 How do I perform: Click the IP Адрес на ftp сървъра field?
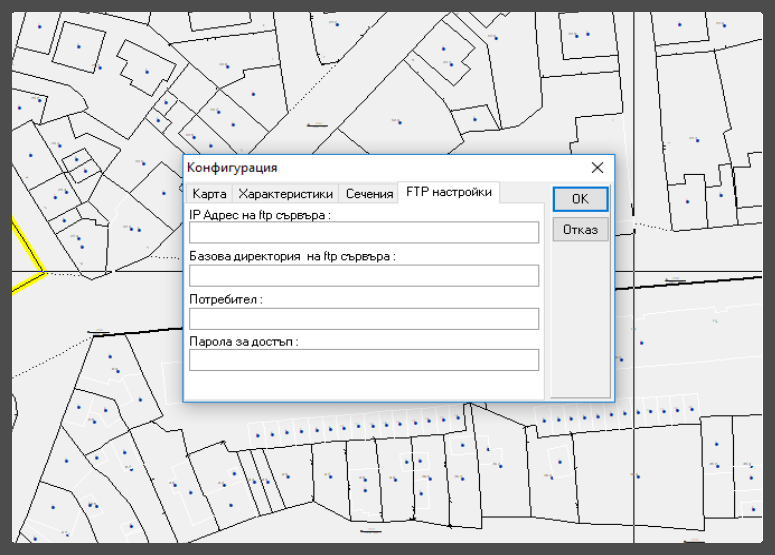pos(364,233)
